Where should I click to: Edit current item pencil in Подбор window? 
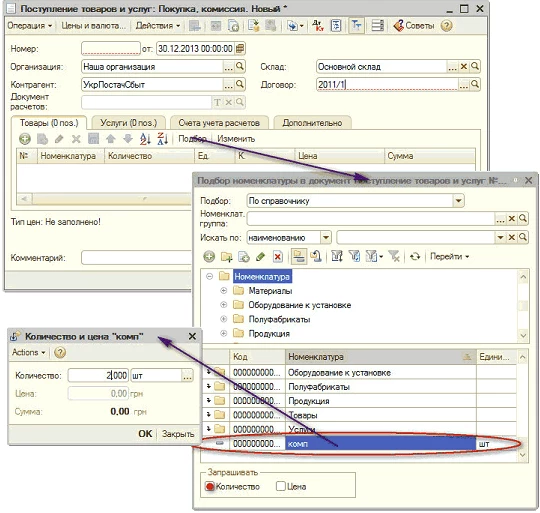(261, 256)
